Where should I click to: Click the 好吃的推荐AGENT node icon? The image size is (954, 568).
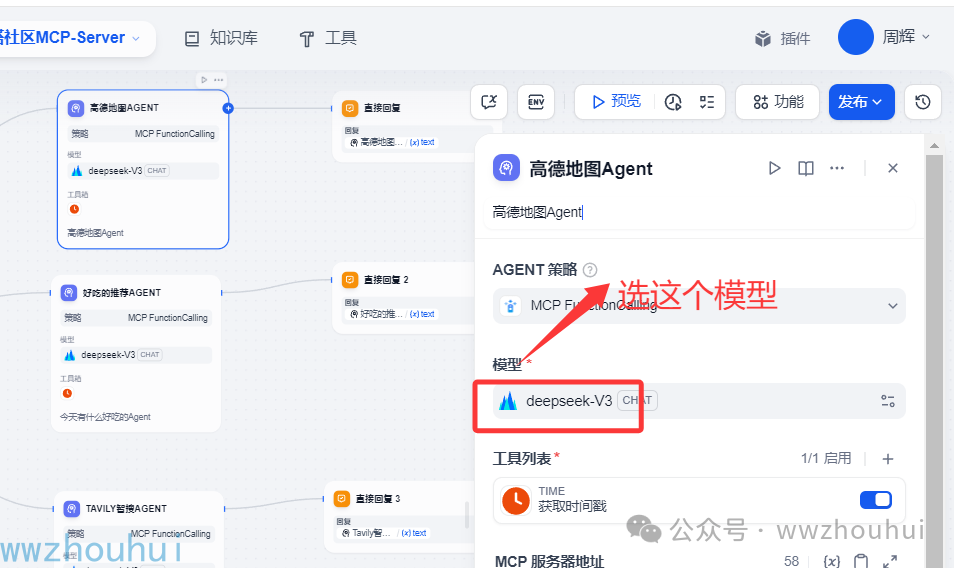69,293
